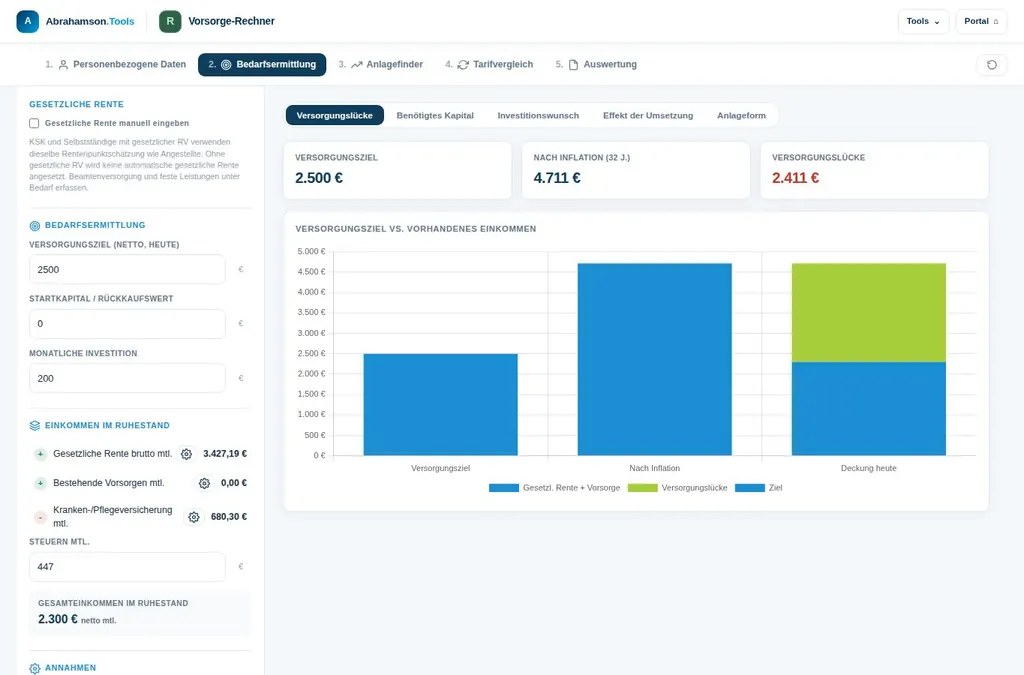Switch to Effekt der Umsetzung sub-tab

click(648, 116)
